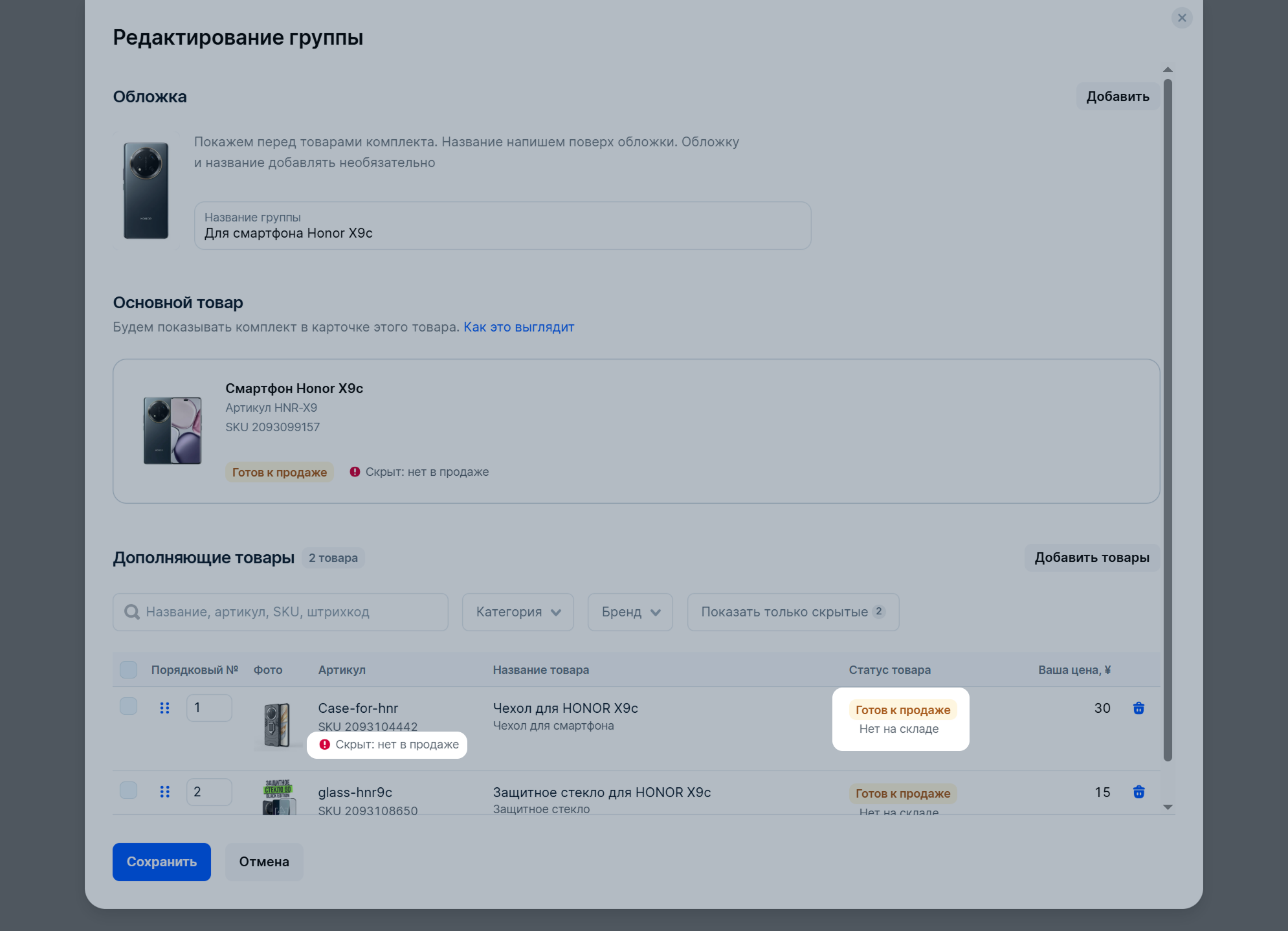Click SKU 2093108650 text

click(x=368, y=811)
